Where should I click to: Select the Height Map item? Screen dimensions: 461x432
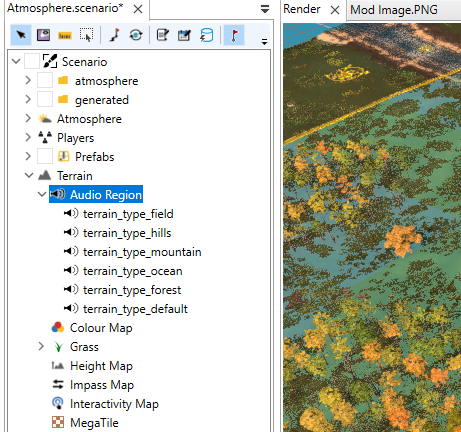(101, 366)
